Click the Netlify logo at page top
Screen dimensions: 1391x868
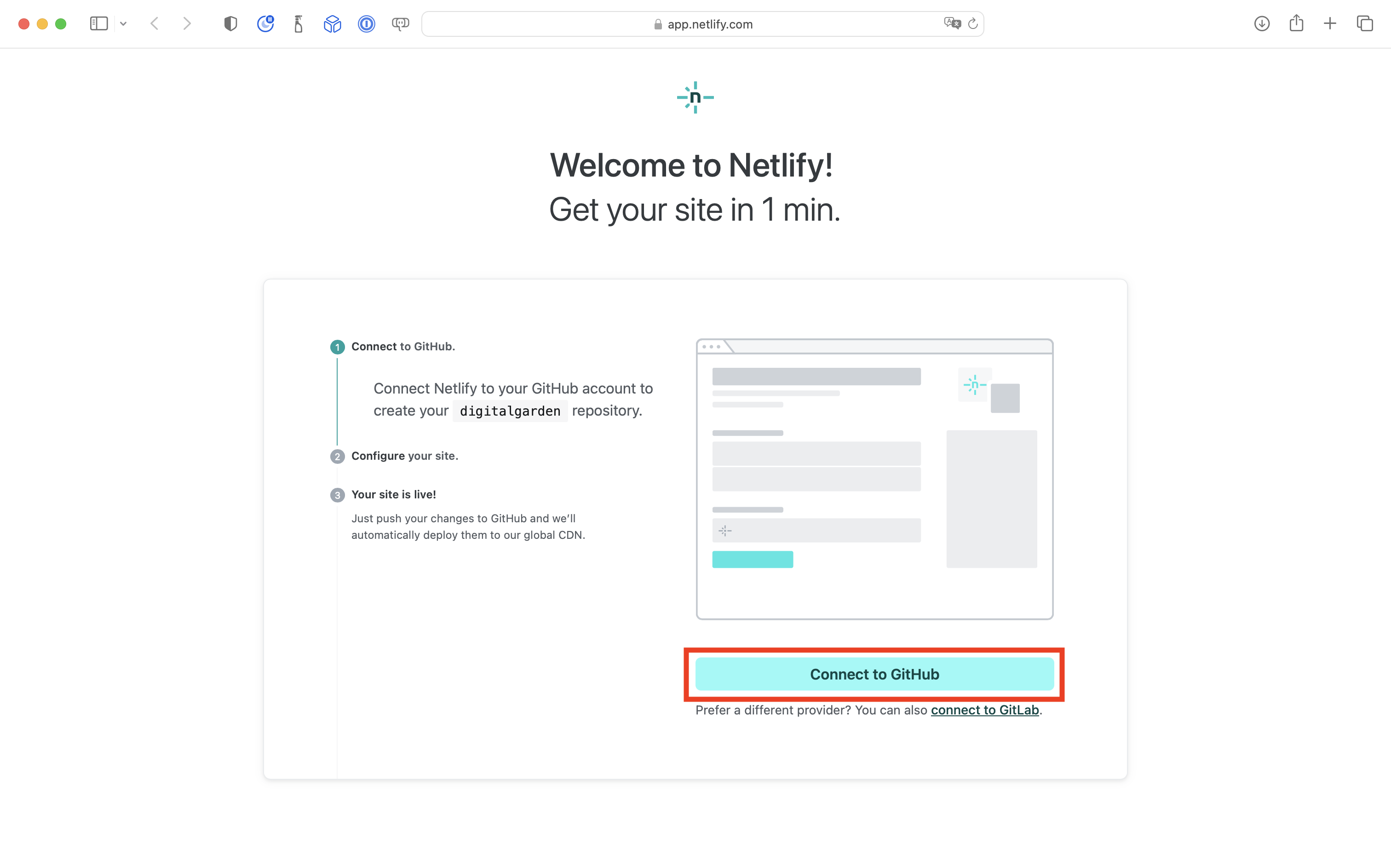click(x=695, y=97)
